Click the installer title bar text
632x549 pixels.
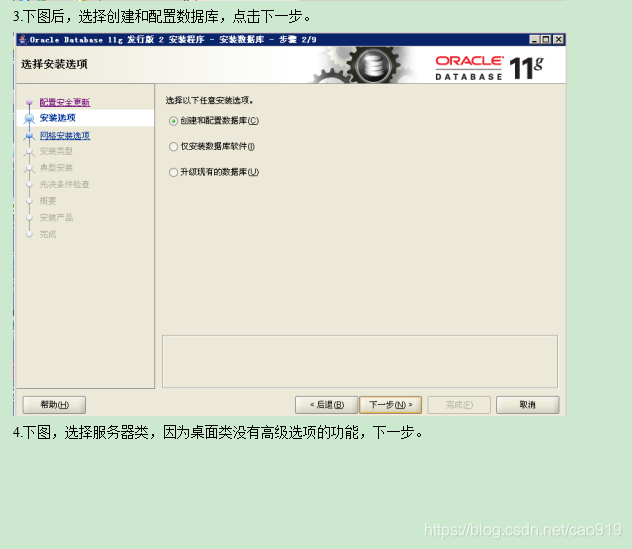173,40
